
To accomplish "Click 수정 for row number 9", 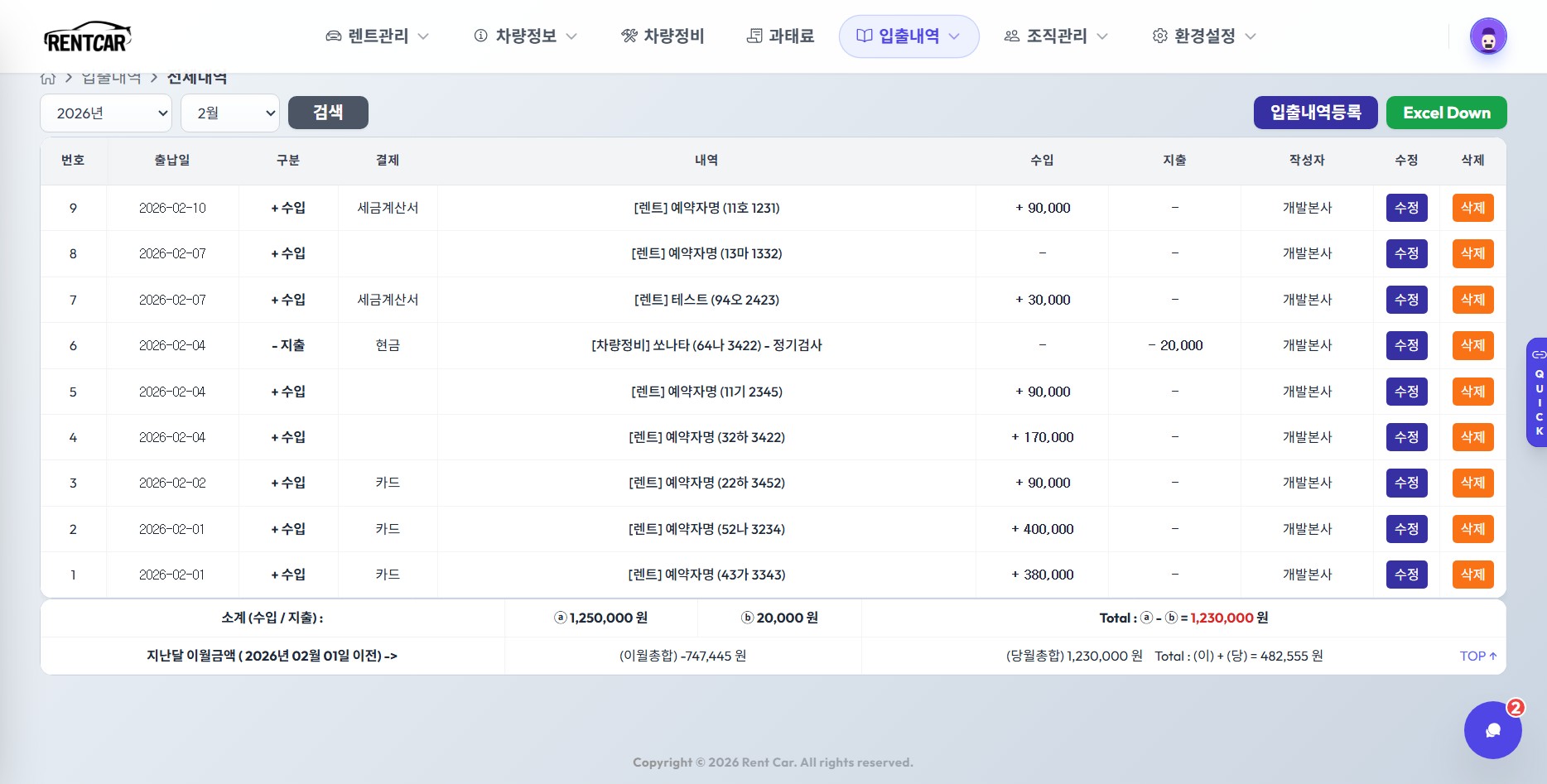I will [x=1406, y=208].
